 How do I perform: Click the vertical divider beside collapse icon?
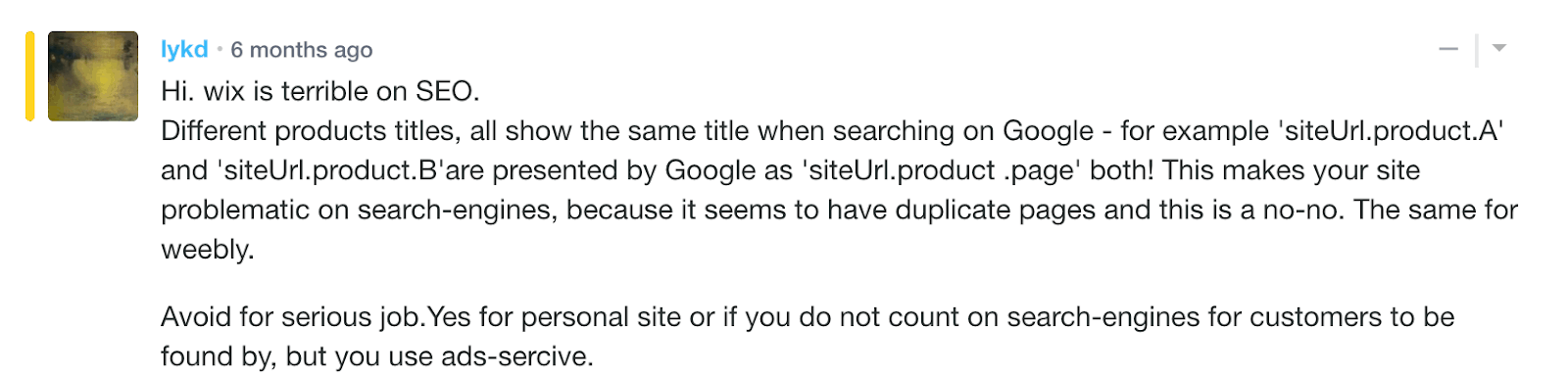pos(1476,49)
